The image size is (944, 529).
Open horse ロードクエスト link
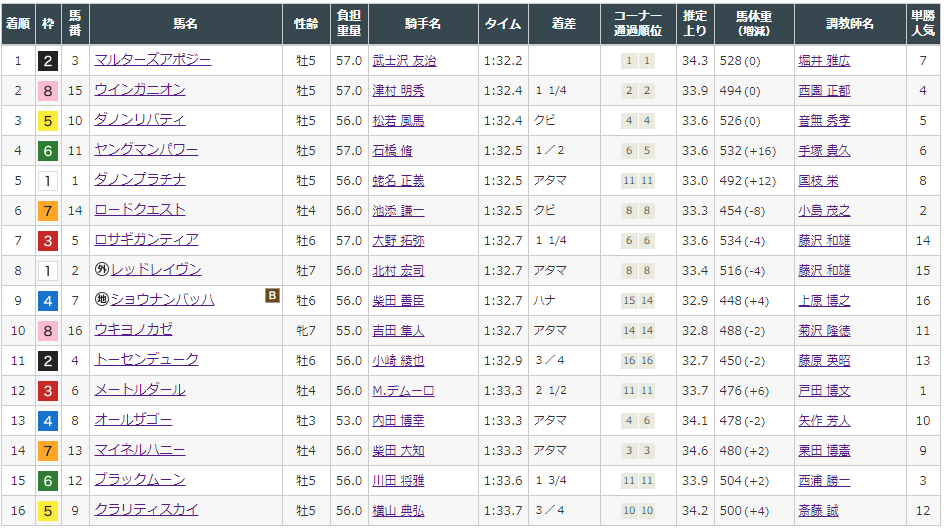click(140, 210)
